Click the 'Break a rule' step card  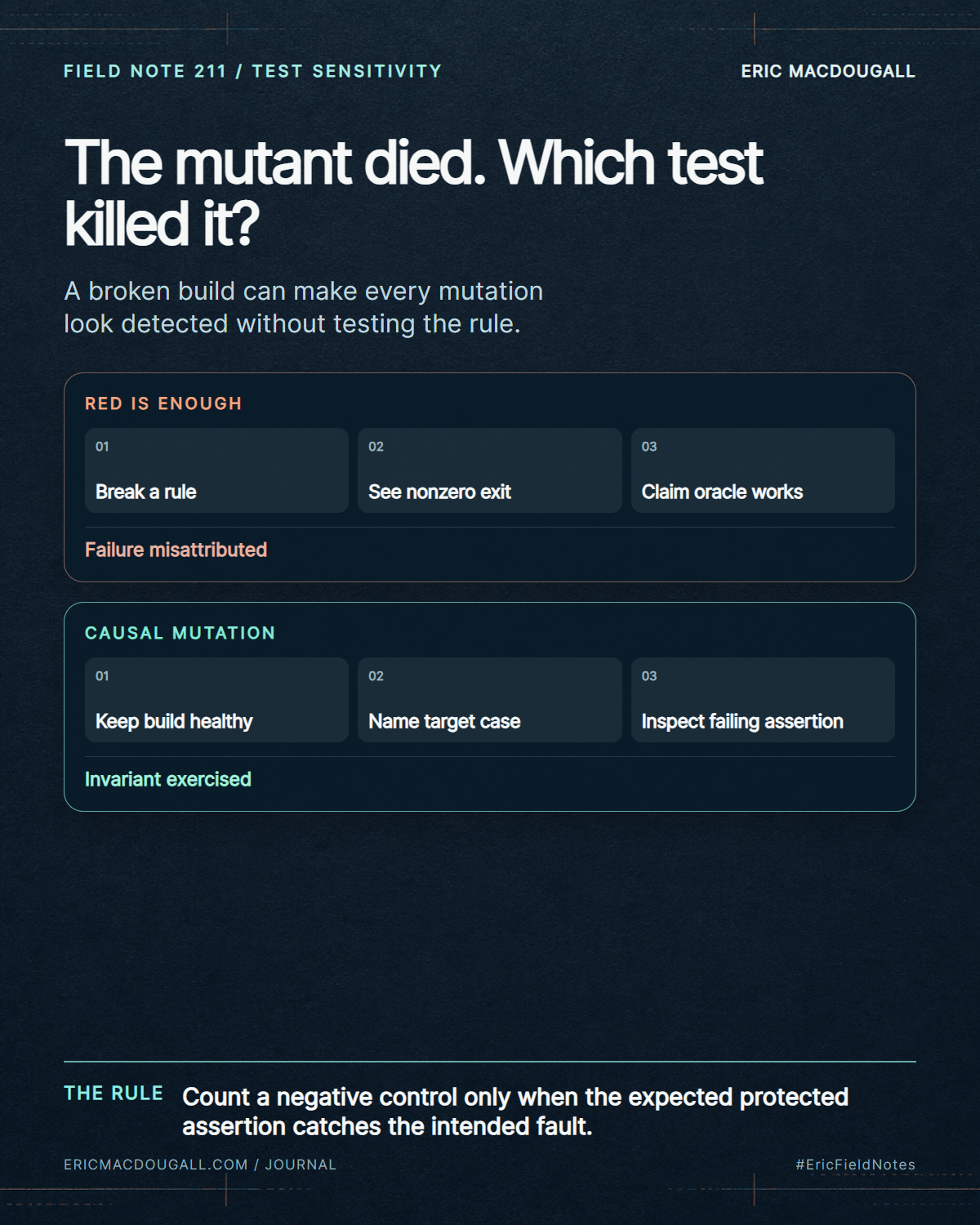coord(216,470)
